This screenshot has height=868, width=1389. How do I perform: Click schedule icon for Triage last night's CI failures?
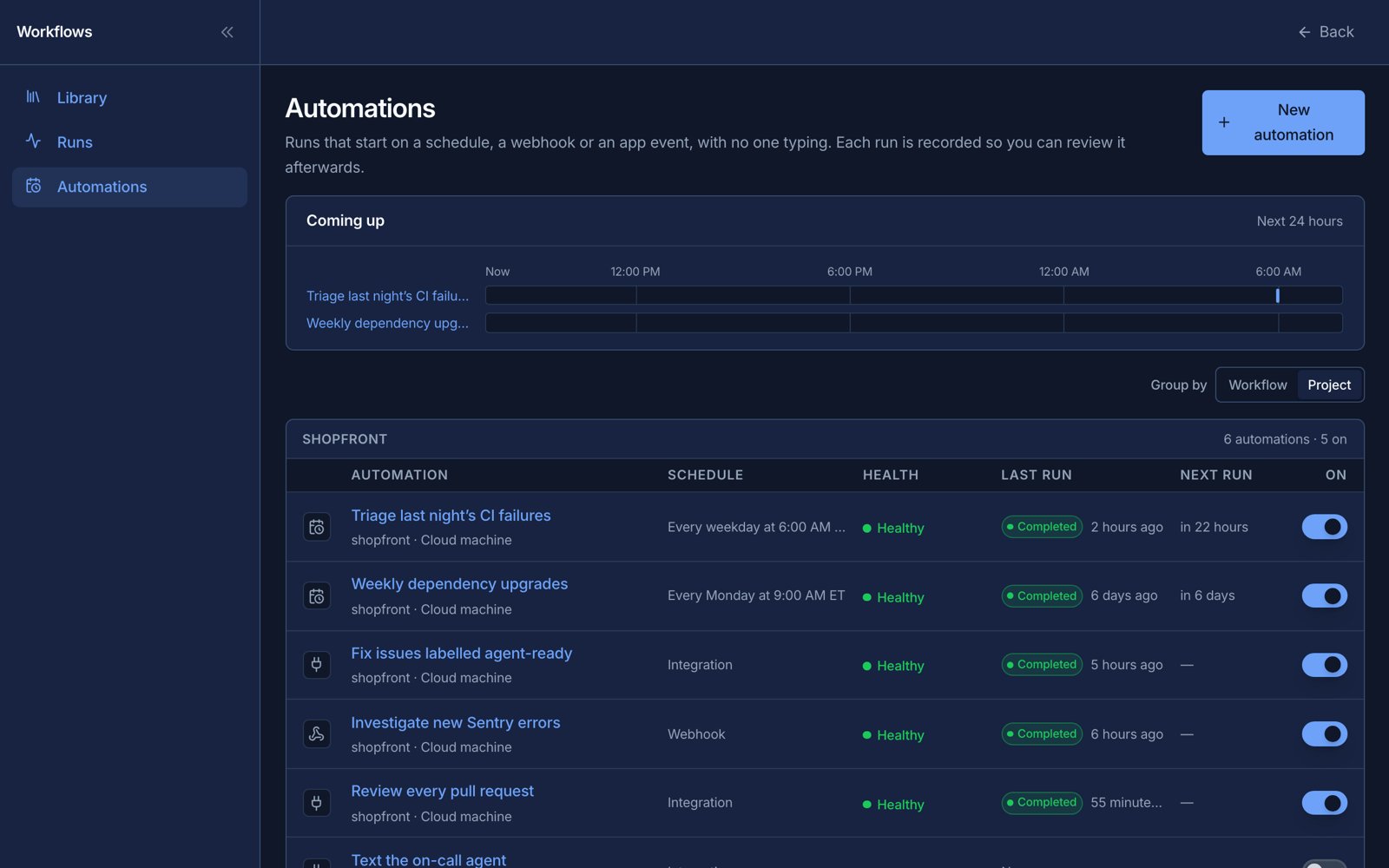[317, 527]
